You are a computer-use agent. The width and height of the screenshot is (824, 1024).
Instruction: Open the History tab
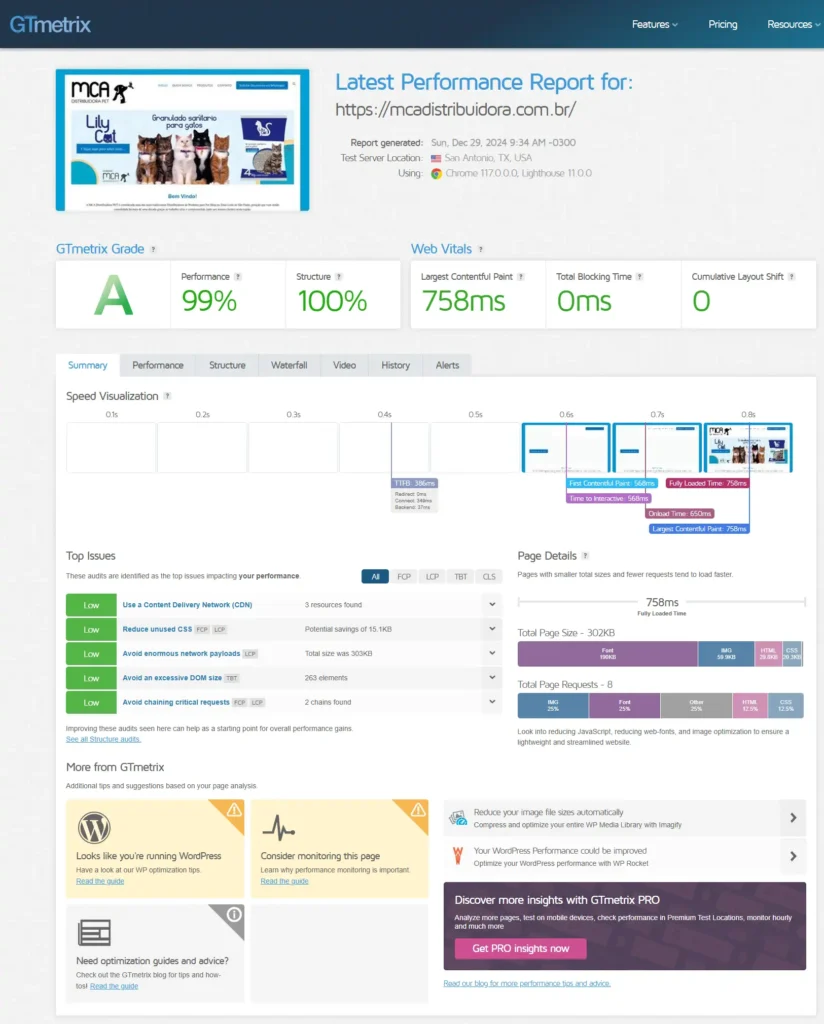tap(395, 365)
